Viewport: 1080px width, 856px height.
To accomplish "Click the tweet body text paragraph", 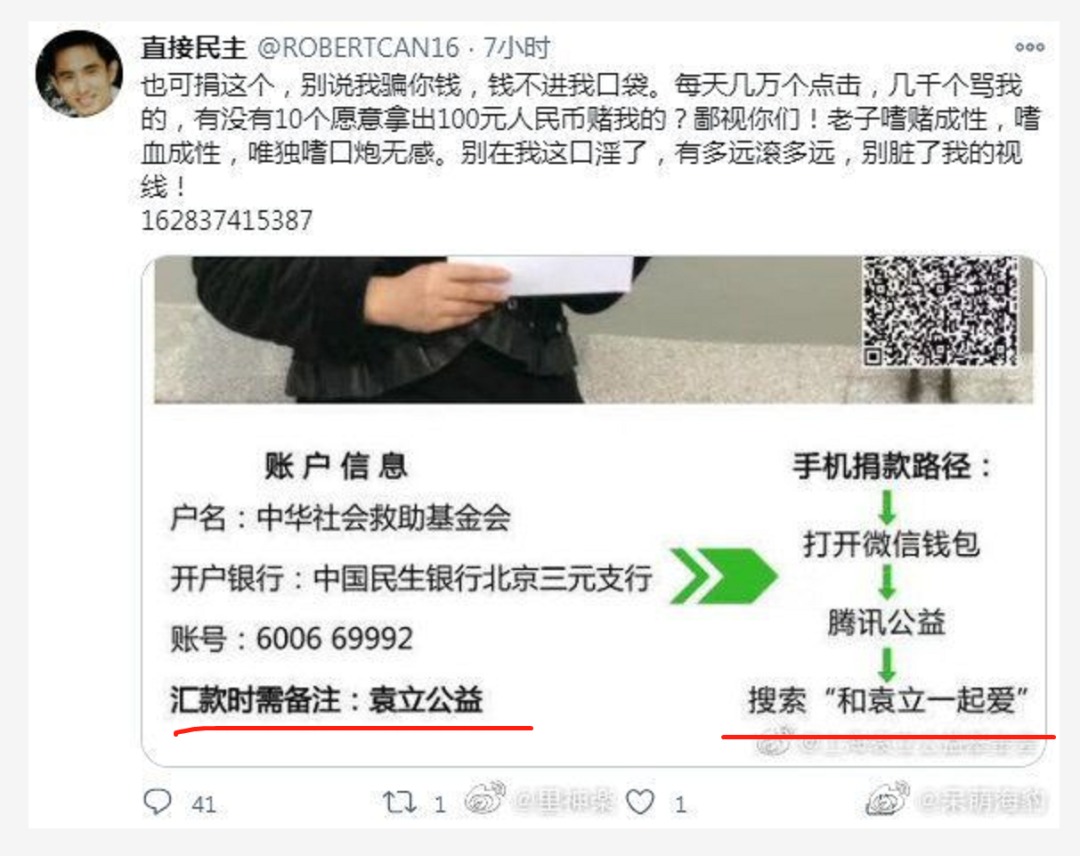I will pyautogui.click(x=590, y=136).
